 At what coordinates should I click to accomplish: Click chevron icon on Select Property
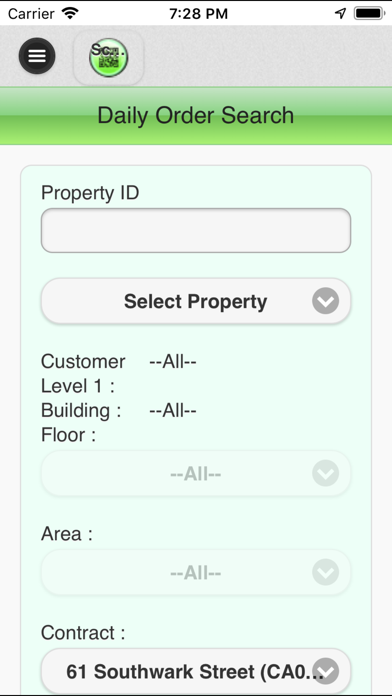[x=325, y=301]
